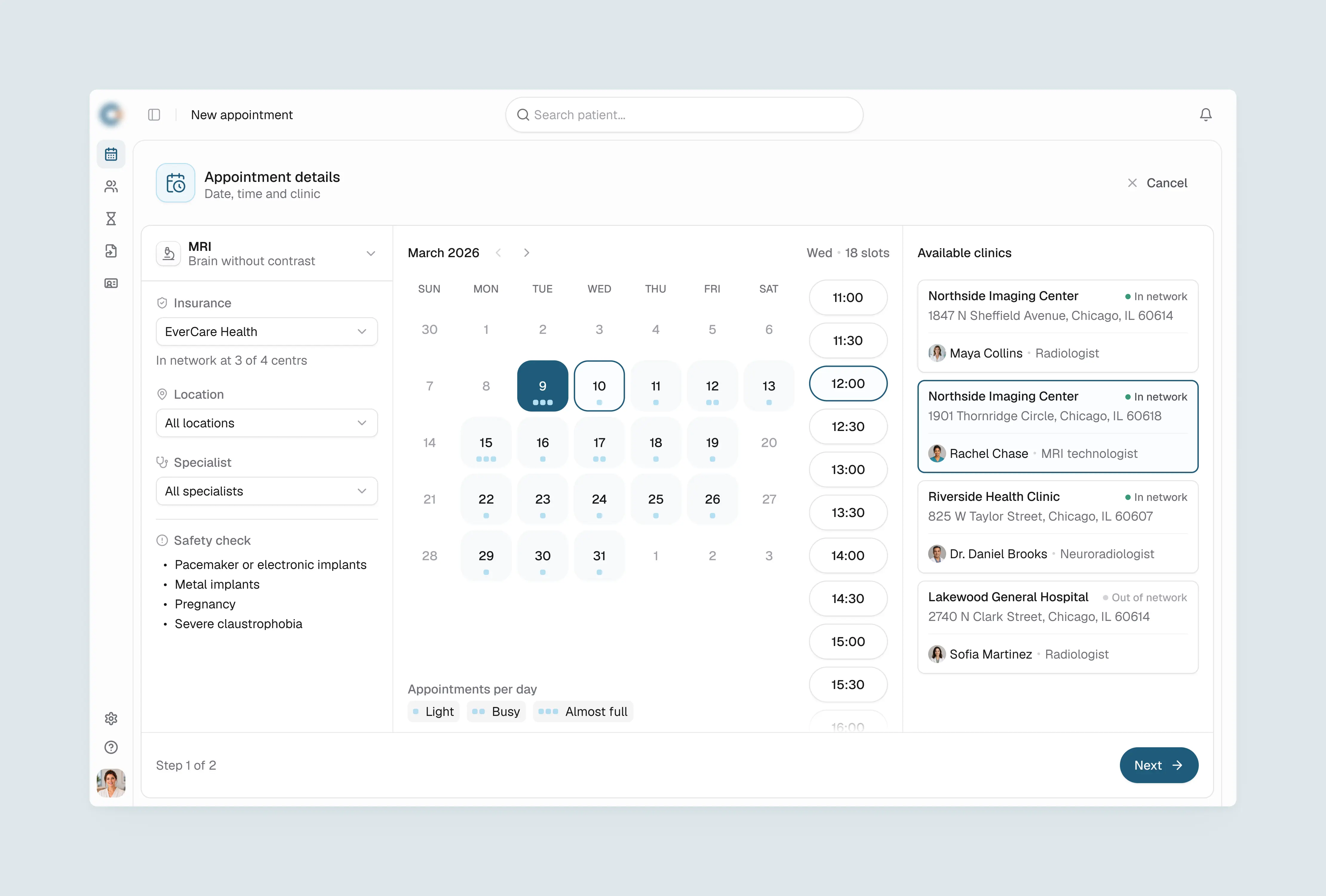
Task: Choose the 12:00 time slot
Action: click(x=848, y=383)
